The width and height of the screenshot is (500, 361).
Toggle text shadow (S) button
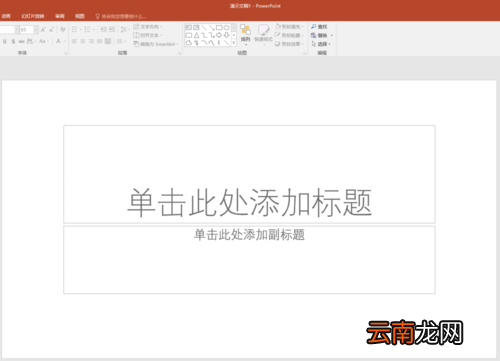tap(13, 41)
